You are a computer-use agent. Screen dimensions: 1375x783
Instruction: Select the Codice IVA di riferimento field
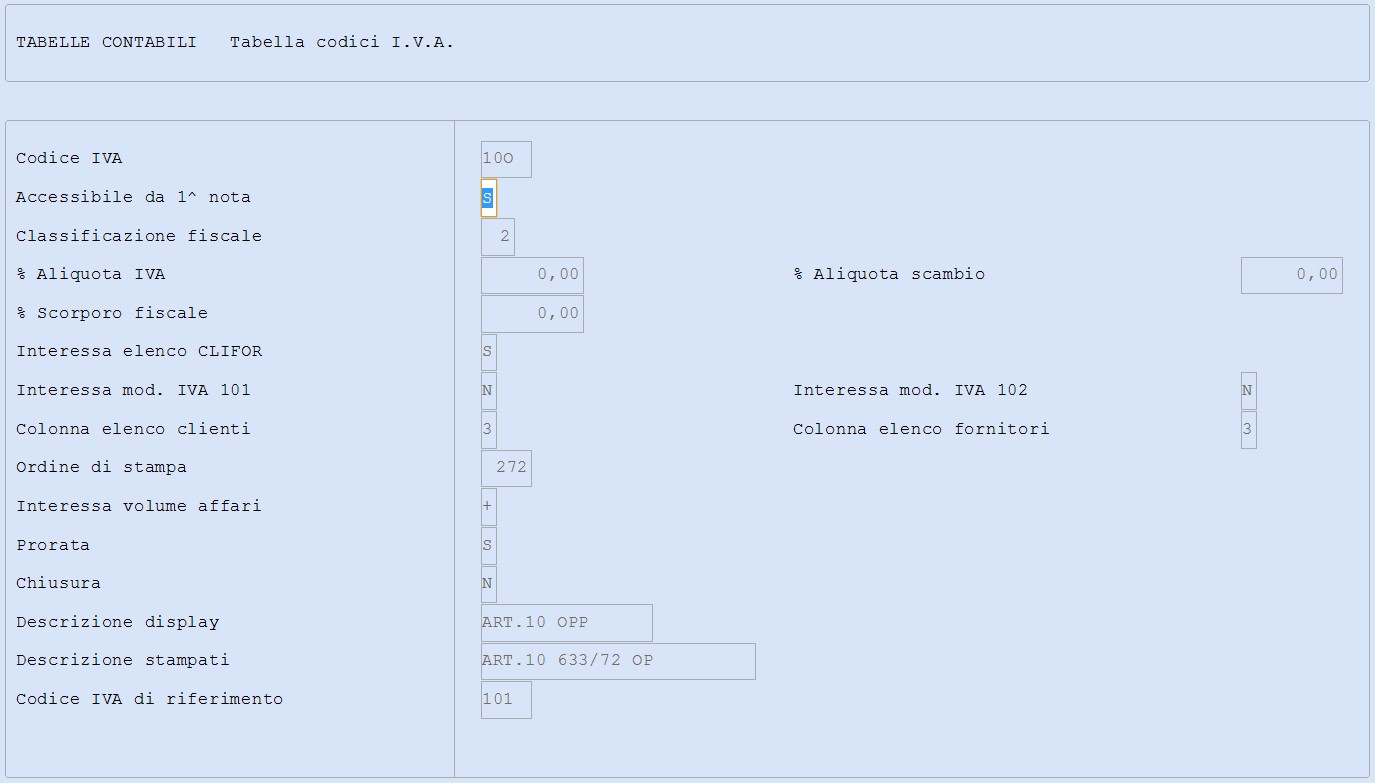(506, 700)
